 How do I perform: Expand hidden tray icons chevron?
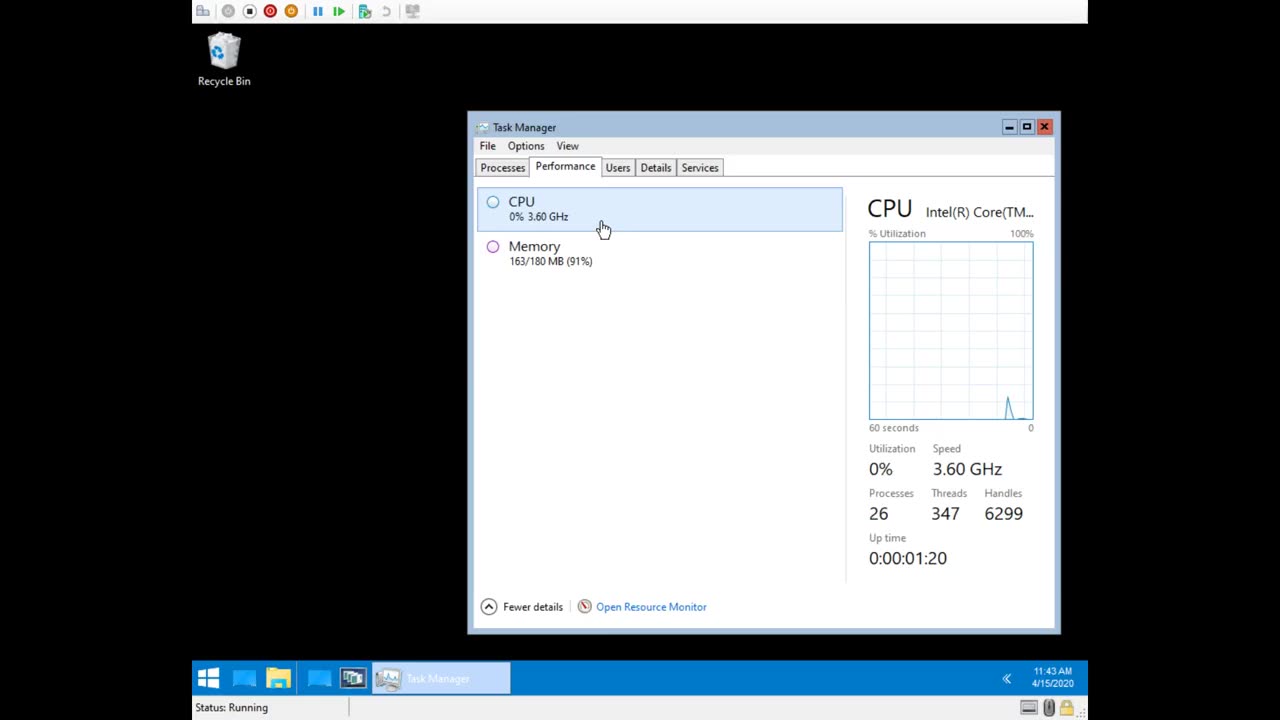[x=1007, y=679]
